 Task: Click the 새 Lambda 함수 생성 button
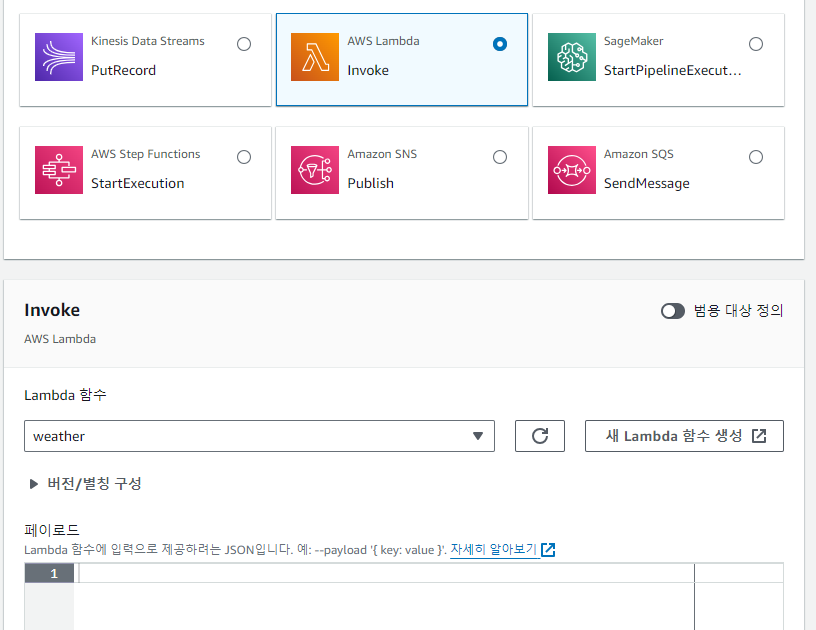pos(684,436)
